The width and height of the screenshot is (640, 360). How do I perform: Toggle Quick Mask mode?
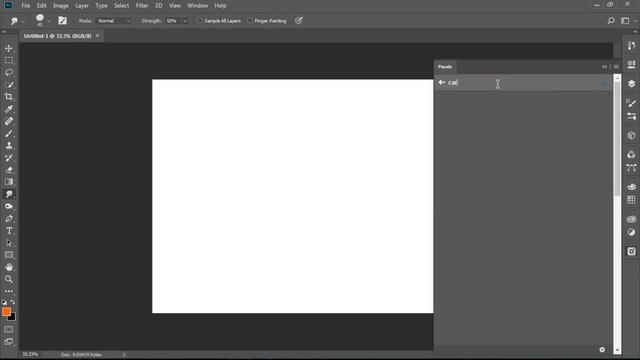pos(9,329)
